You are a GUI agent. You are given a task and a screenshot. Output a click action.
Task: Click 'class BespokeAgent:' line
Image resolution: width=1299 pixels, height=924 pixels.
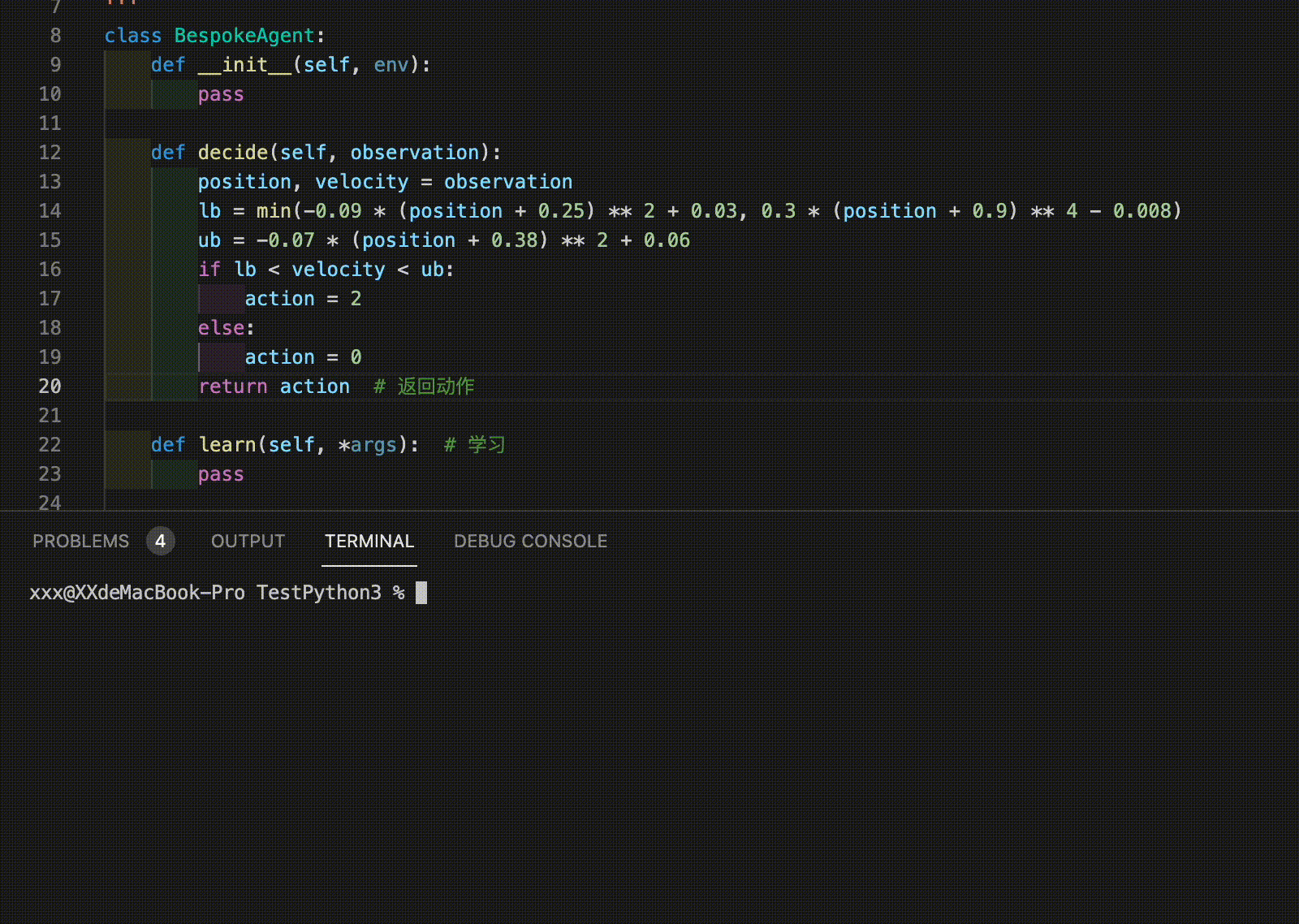214,36
